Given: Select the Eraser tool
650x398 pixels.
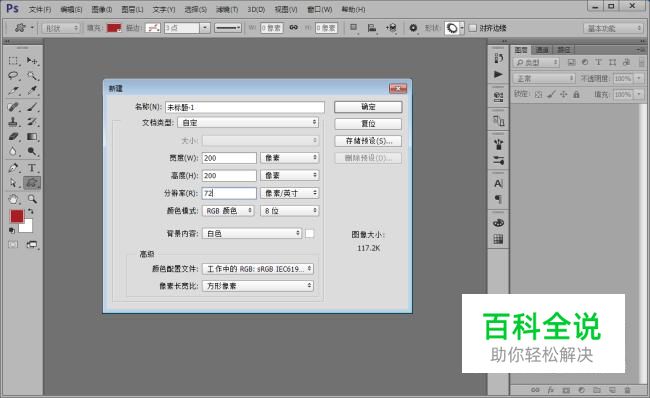Looking at the screenshot, I should (x=13, y=136).
